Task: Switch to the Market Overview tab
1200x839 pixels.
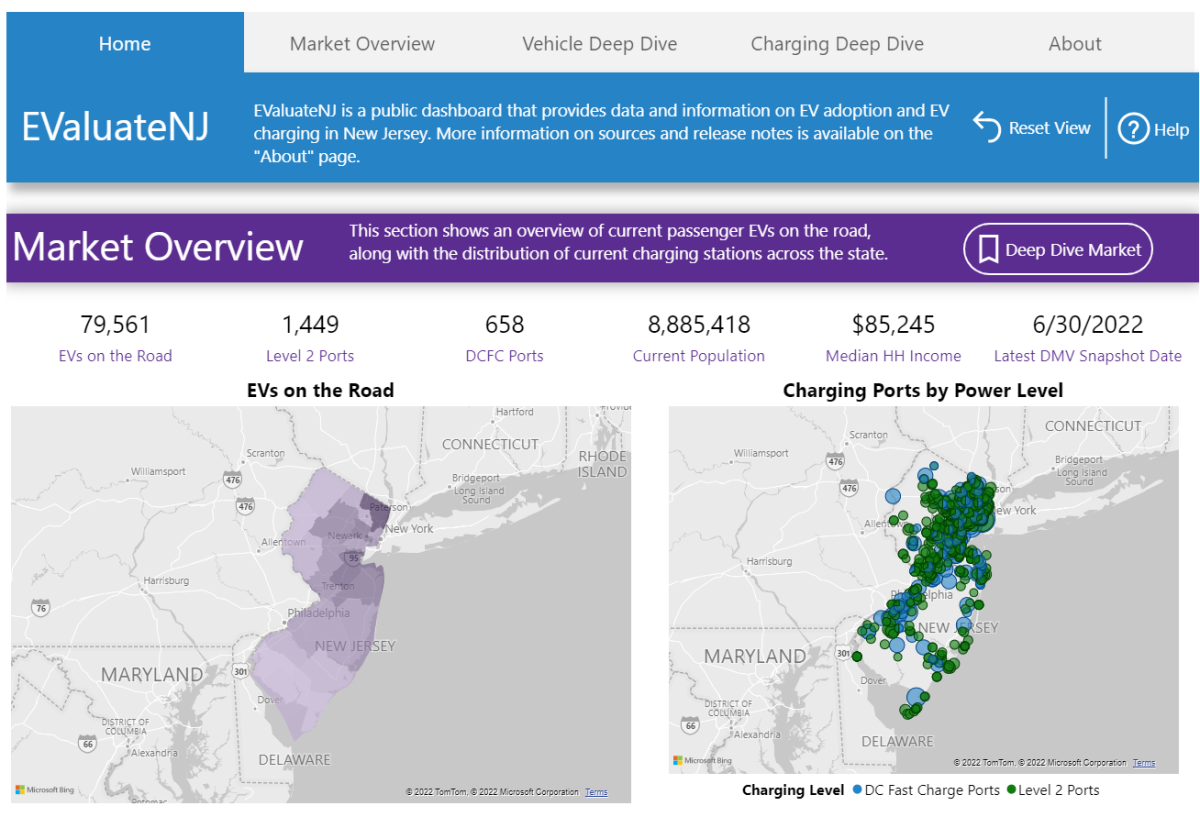Action: pos(362,44)
